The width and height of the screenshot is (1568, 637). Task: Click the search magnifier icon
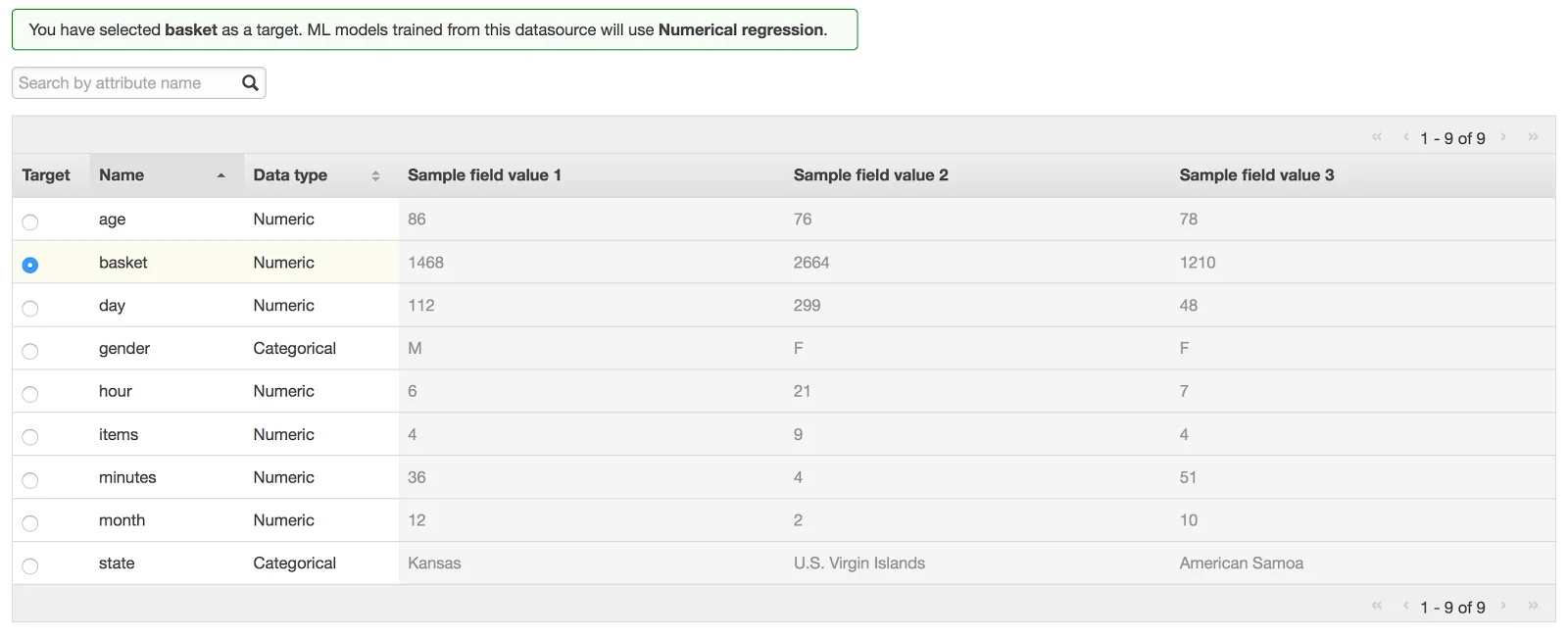(250, 83)
